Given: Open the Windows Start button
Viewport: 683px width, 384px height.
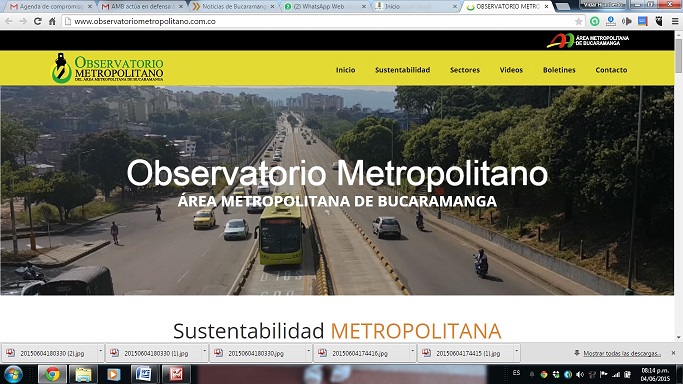Looking at the screenshot, I should click(13, 374).
